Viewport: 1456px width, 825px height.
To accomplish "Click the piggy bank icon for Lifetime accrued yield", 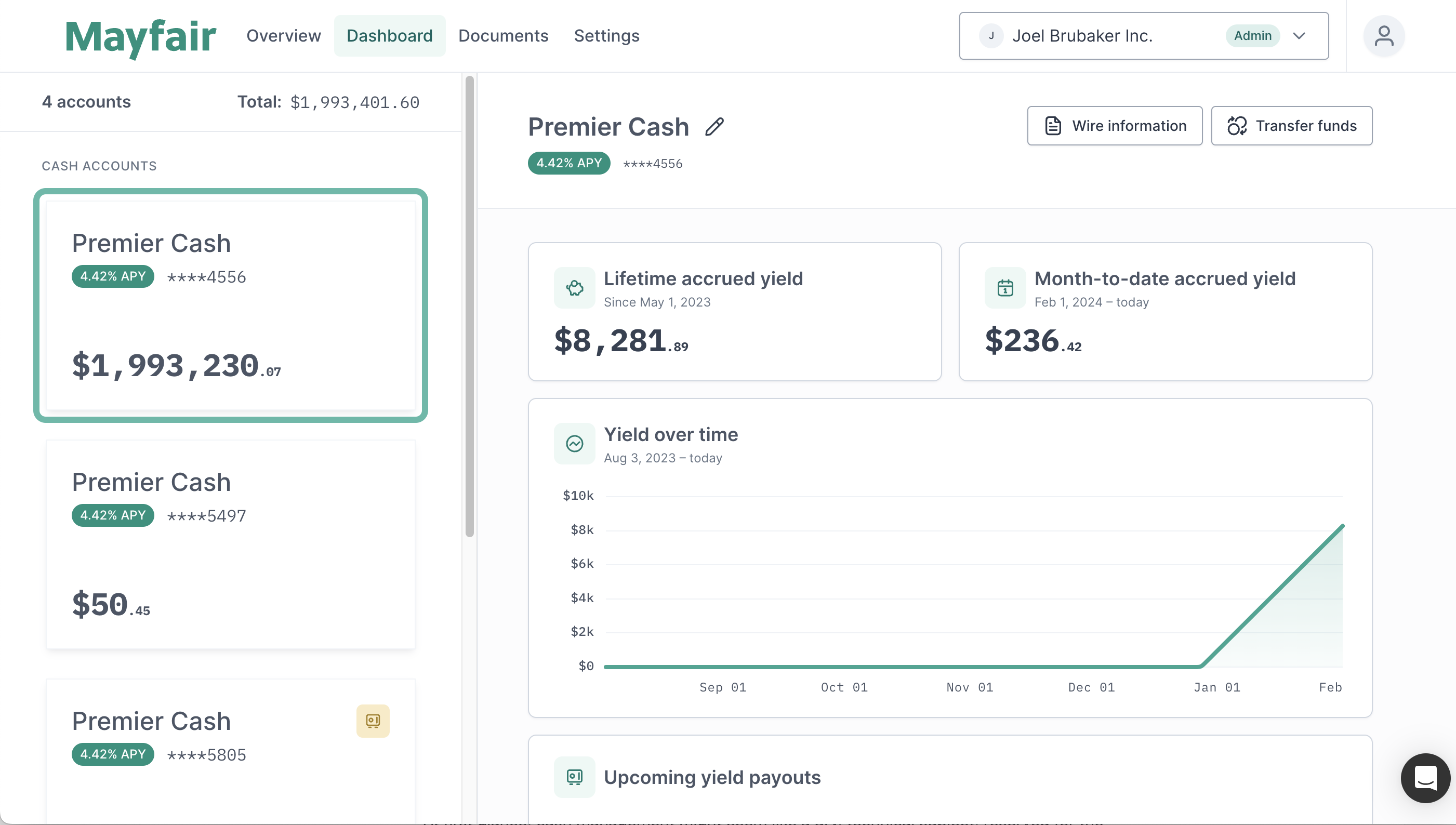I will (x=574, y=288).
